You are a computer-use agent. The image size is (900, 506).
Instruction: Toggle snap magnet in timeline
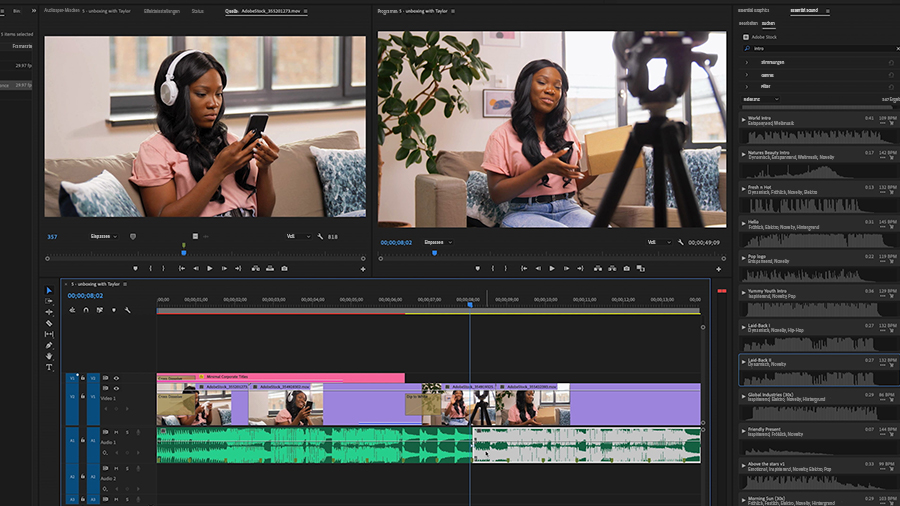86,310
